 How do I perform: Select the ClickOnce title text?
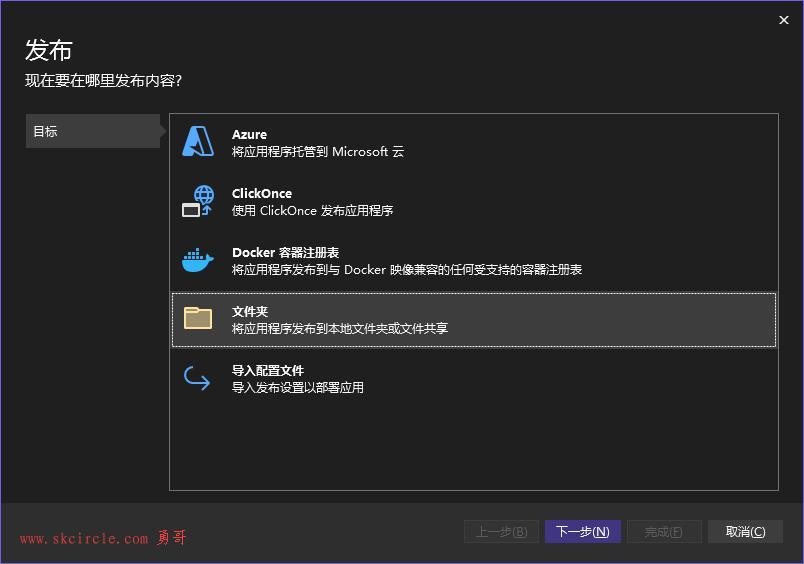coord(262,193)
